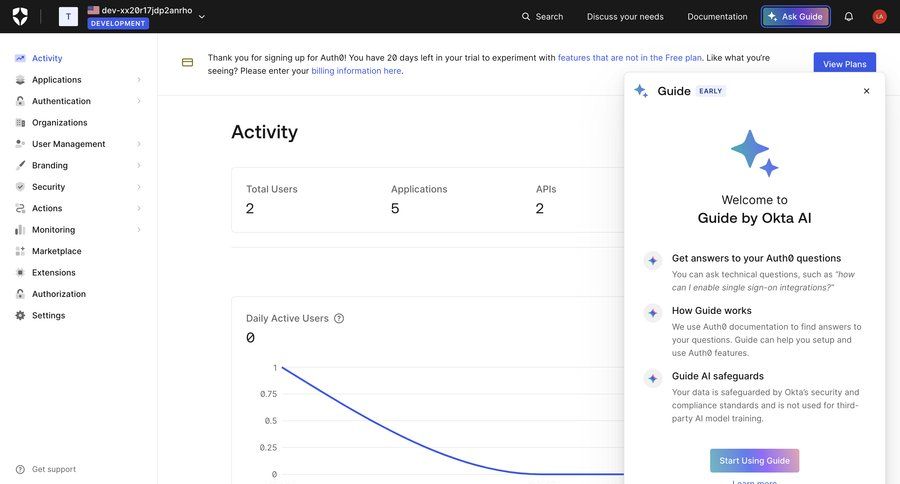
Task: Click the Branding pen icon in sidebar
Action: click(20, 165)
